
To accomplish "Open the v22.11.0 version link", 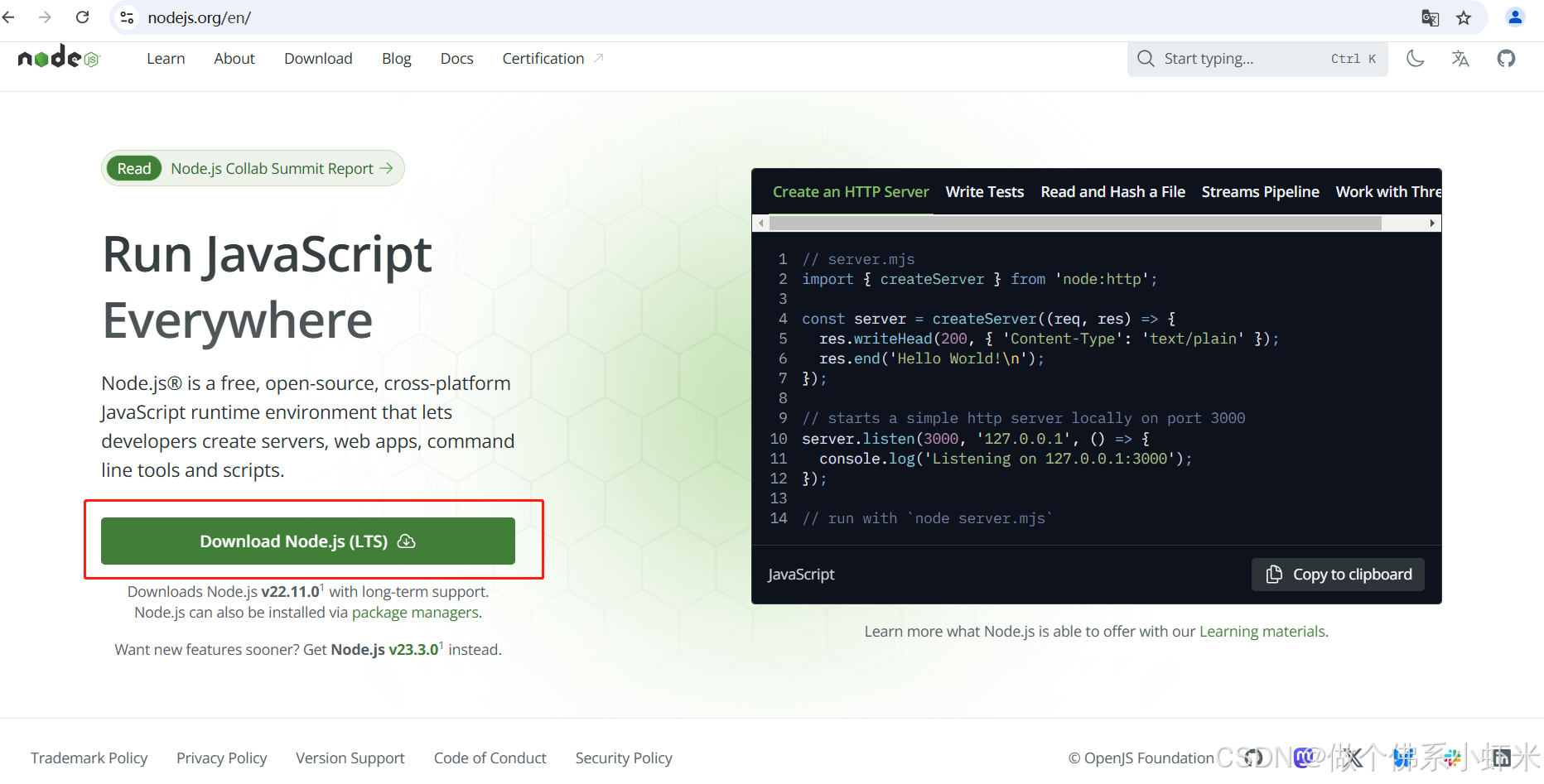I will click(x=291, y=592).
